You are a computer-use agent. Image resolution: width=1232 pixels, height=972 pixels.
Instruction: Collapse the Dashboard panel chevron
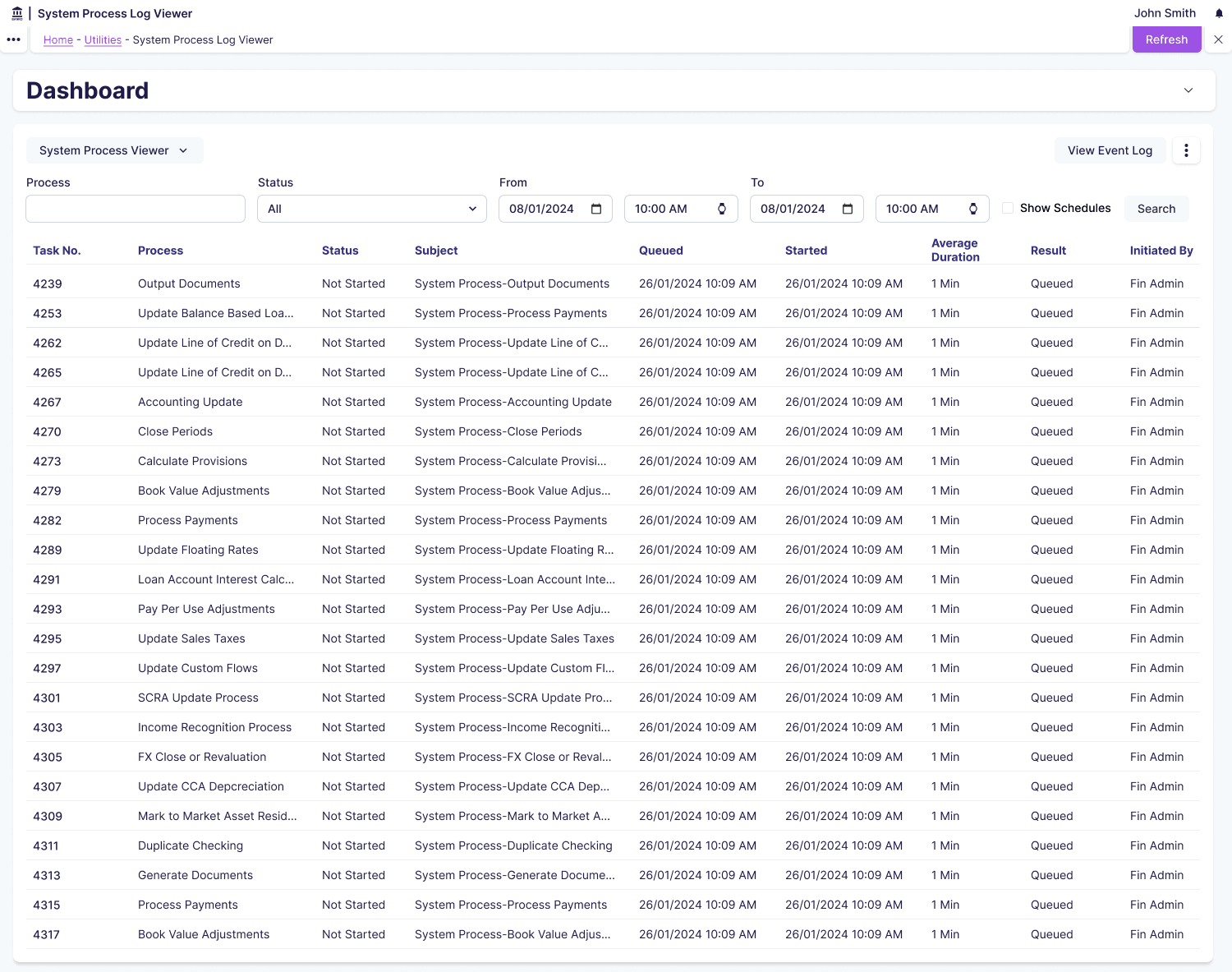tap(1188, 90)
